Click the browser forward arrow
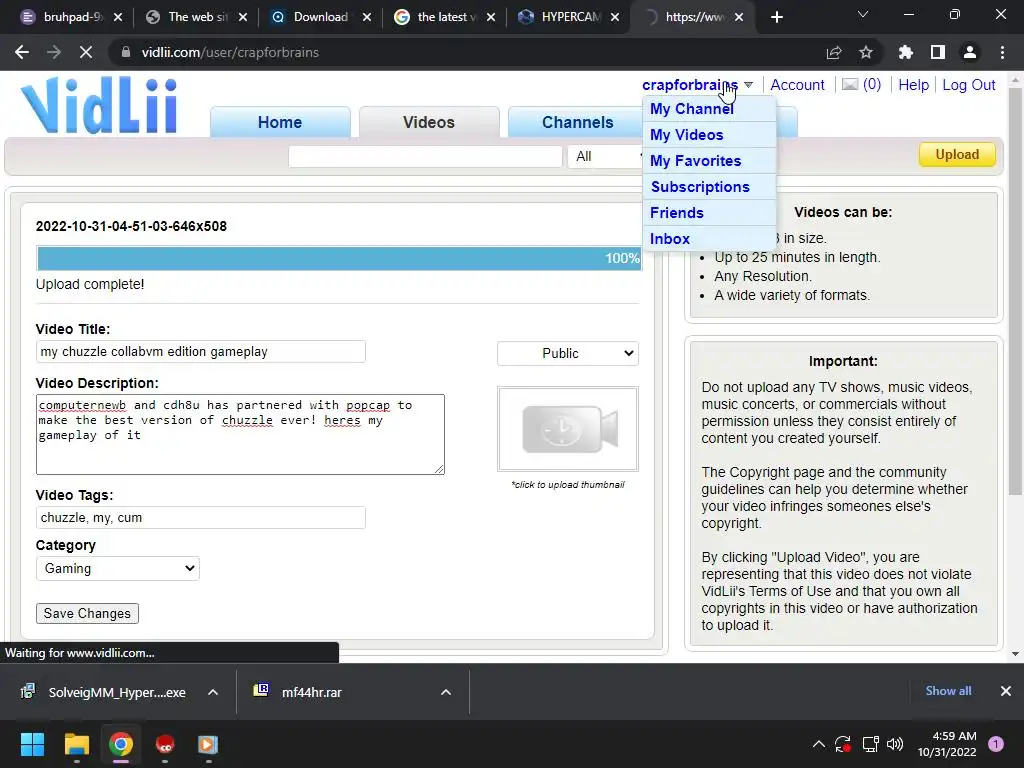This screenshot has height=768, width=1024. 54,52
